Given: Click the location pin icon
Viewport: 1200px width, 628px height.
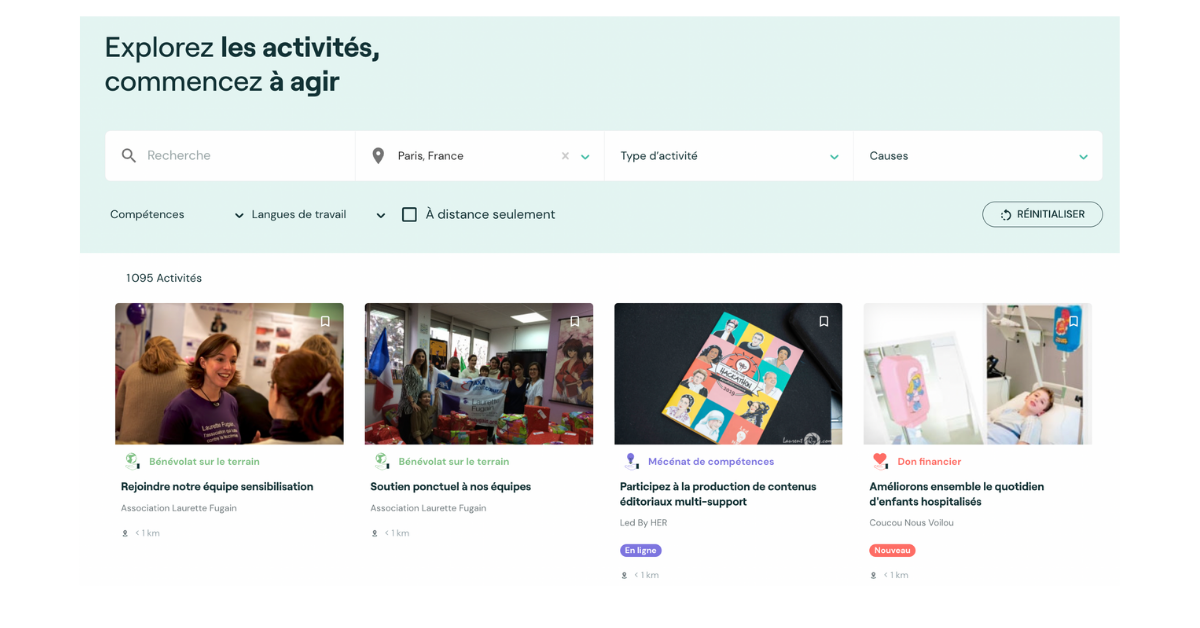Looking at the screenshot, I should click(378, 156).
